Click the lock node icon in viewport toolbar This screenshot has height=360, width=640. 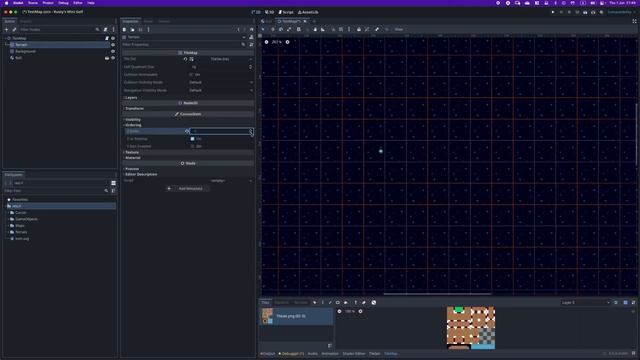(359, 29)
